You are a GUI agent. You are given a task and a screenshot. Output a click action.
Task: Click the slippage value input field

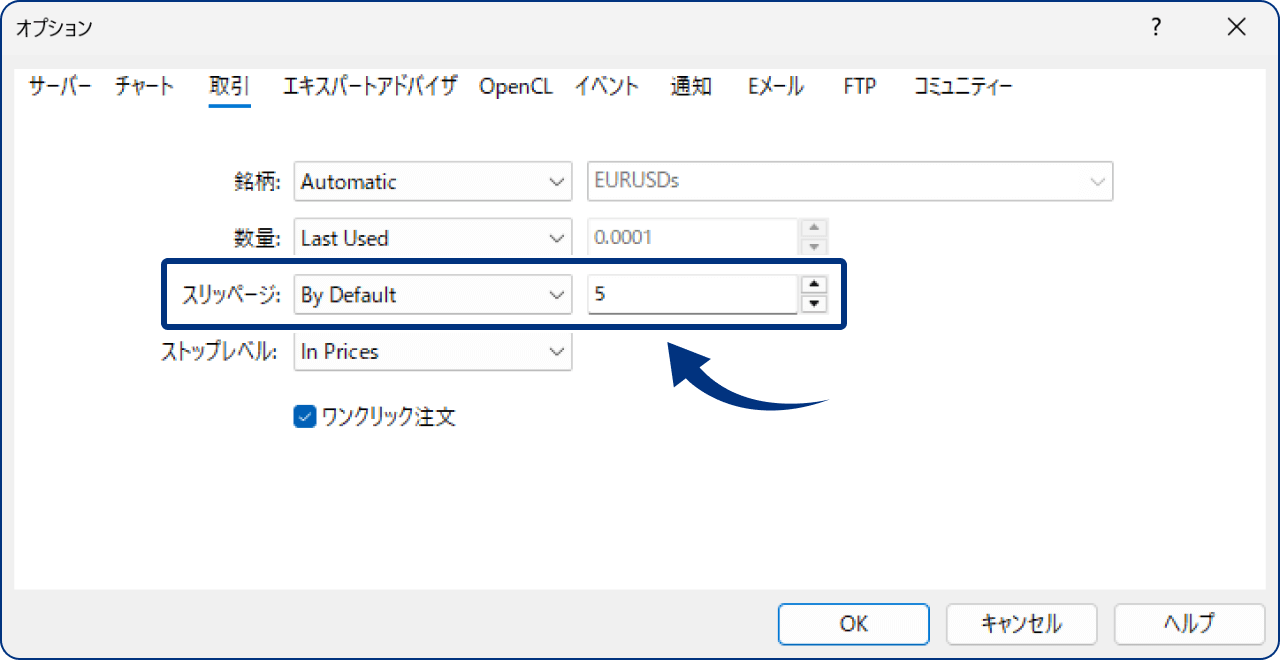click(x=690, y=294)
